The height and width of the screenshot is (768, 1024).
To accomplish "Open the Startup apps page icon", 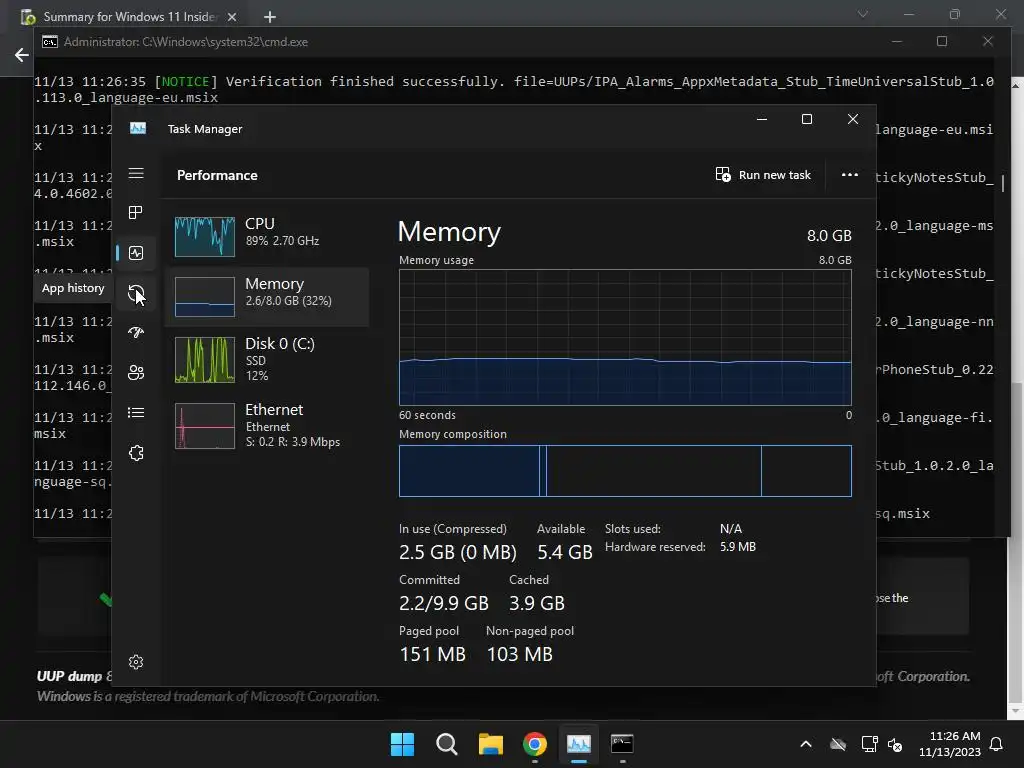I will coord(136,332).
